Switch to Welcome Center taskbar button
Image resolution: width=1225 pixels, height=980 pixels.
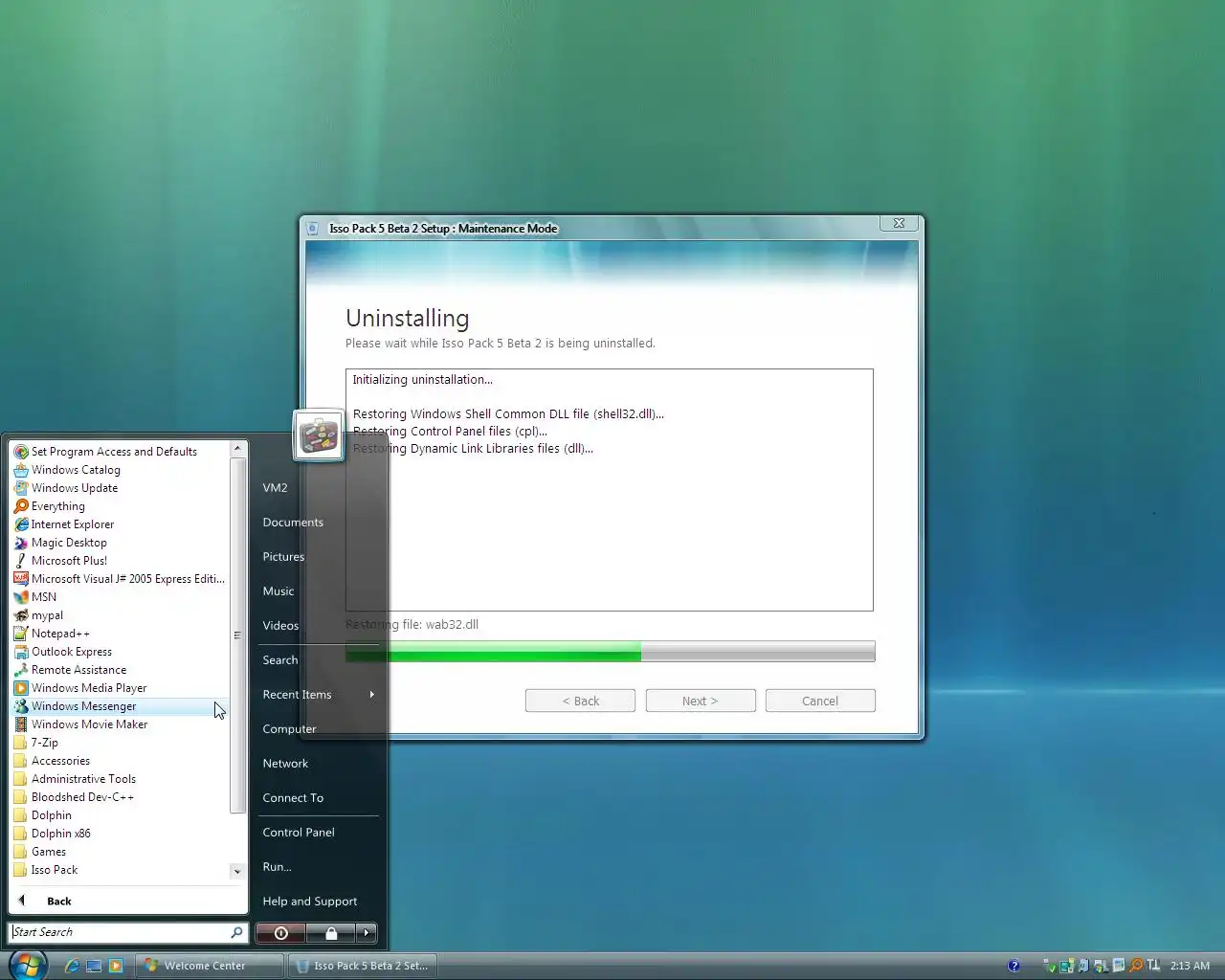(209, 966)
